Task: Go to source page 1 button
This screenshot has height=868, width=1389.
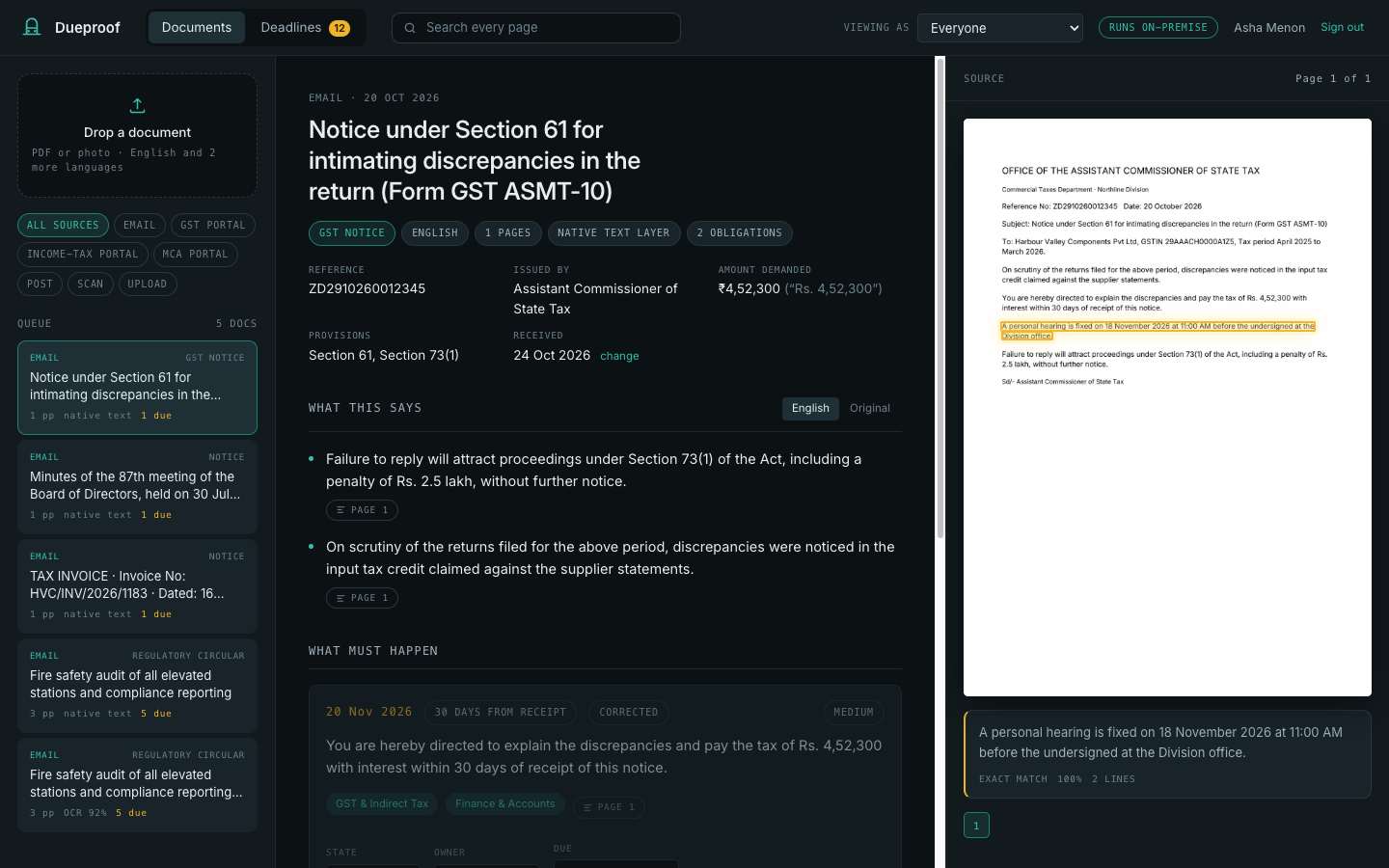Action: pyautogui.click(x=976, y=826)
